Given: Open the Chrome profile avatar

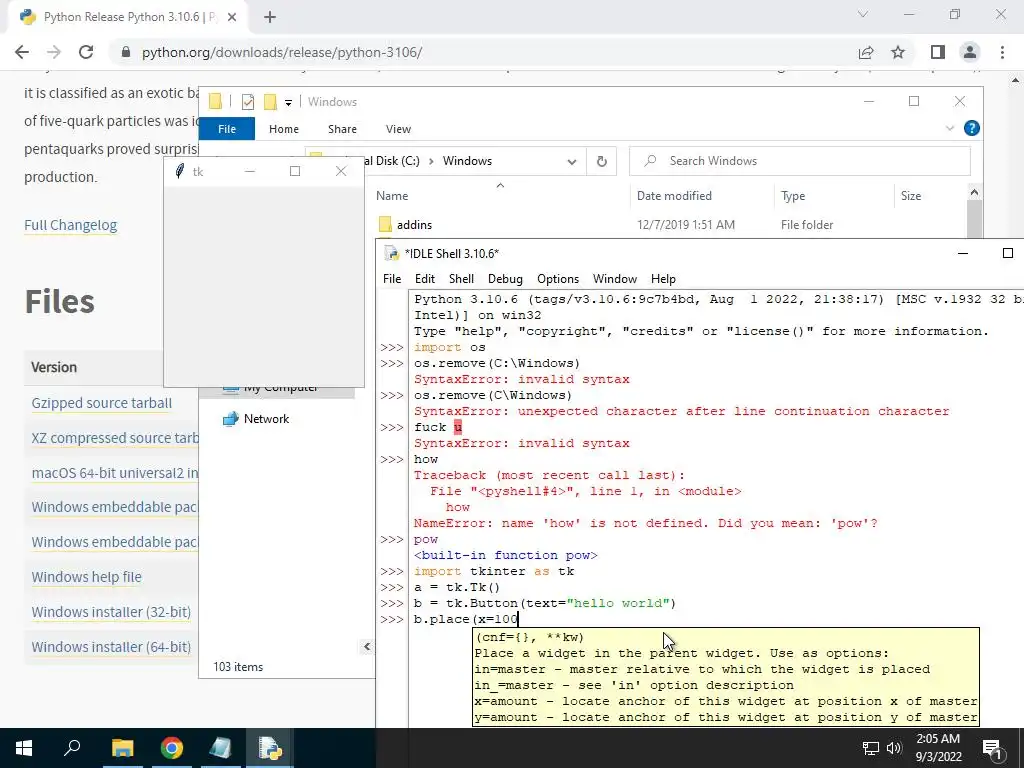Looking at the screenshot, I should coord(970,52).
